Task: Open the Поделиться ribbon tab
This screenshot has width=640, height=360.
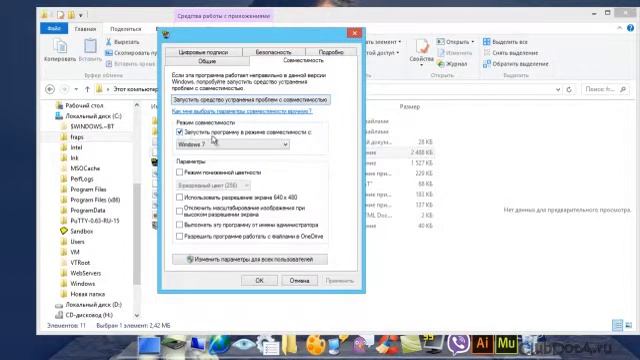Action: coord(126,29)
